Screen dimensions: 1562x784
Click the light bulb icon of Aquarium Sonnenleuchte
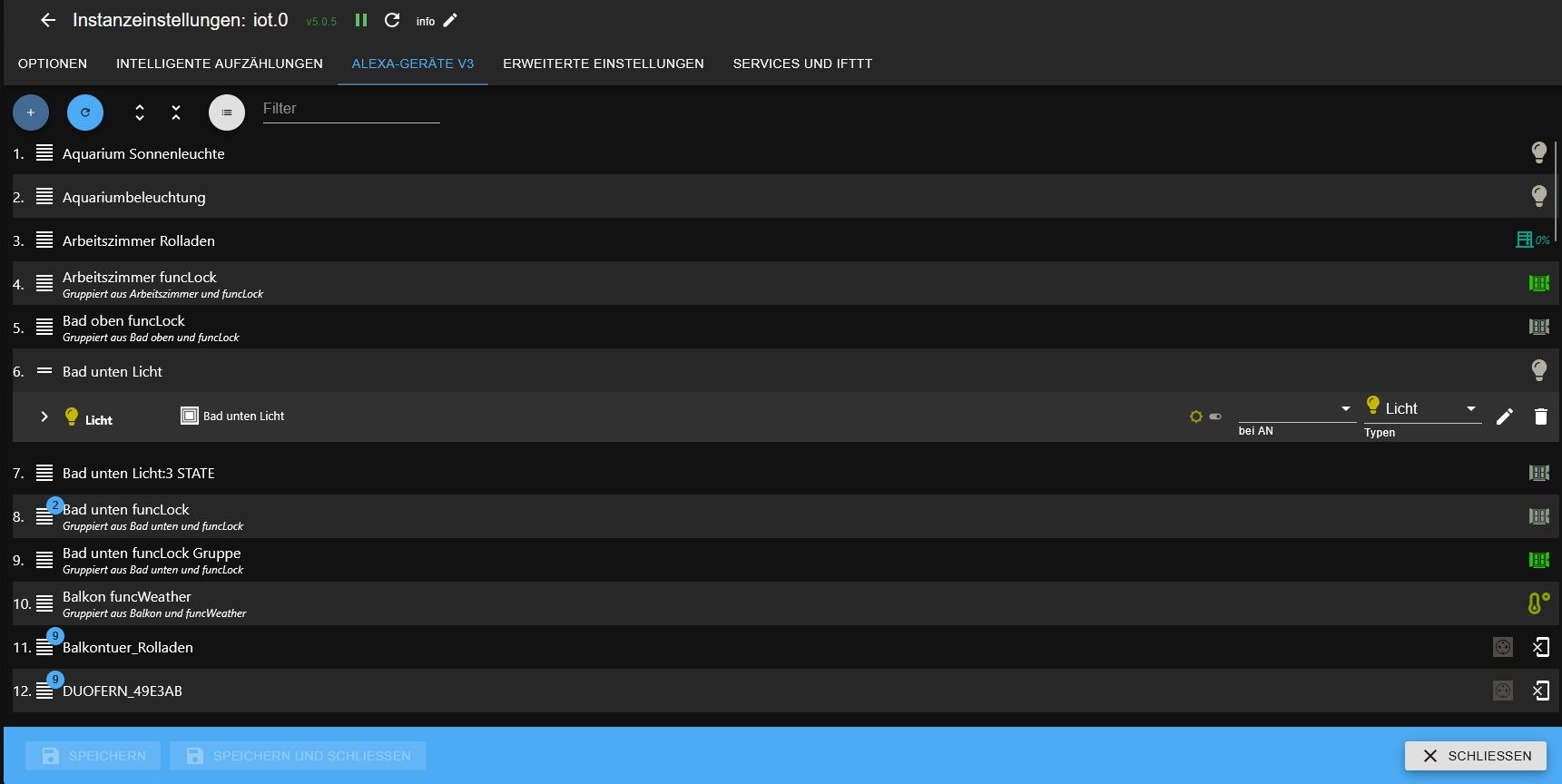point(1539,152)
